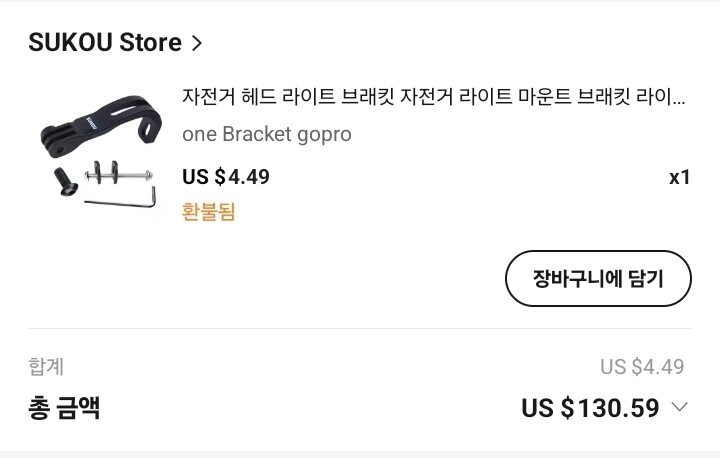Open the bike light bracket thumbnail
Image resolution: width=720 pixels, height=458 pixels.
(99, 153)
